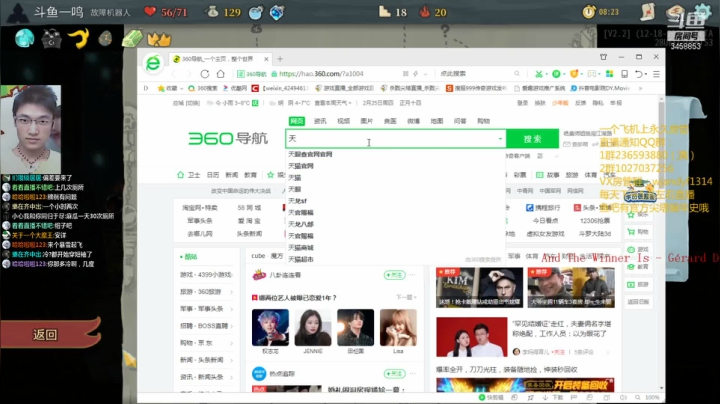
Task: Click the Lisa photo thumbnail
Action: point(398,327)
